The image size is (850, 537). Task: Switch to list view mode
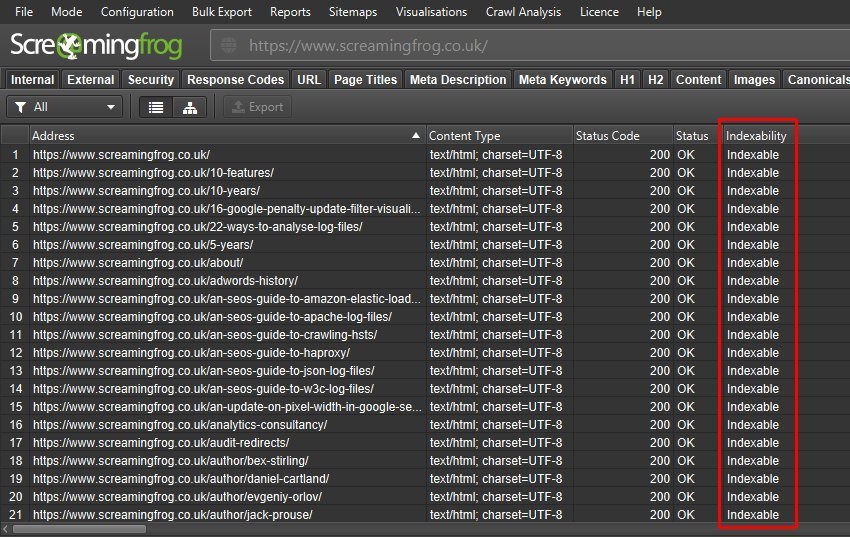(x=155, y=107)
